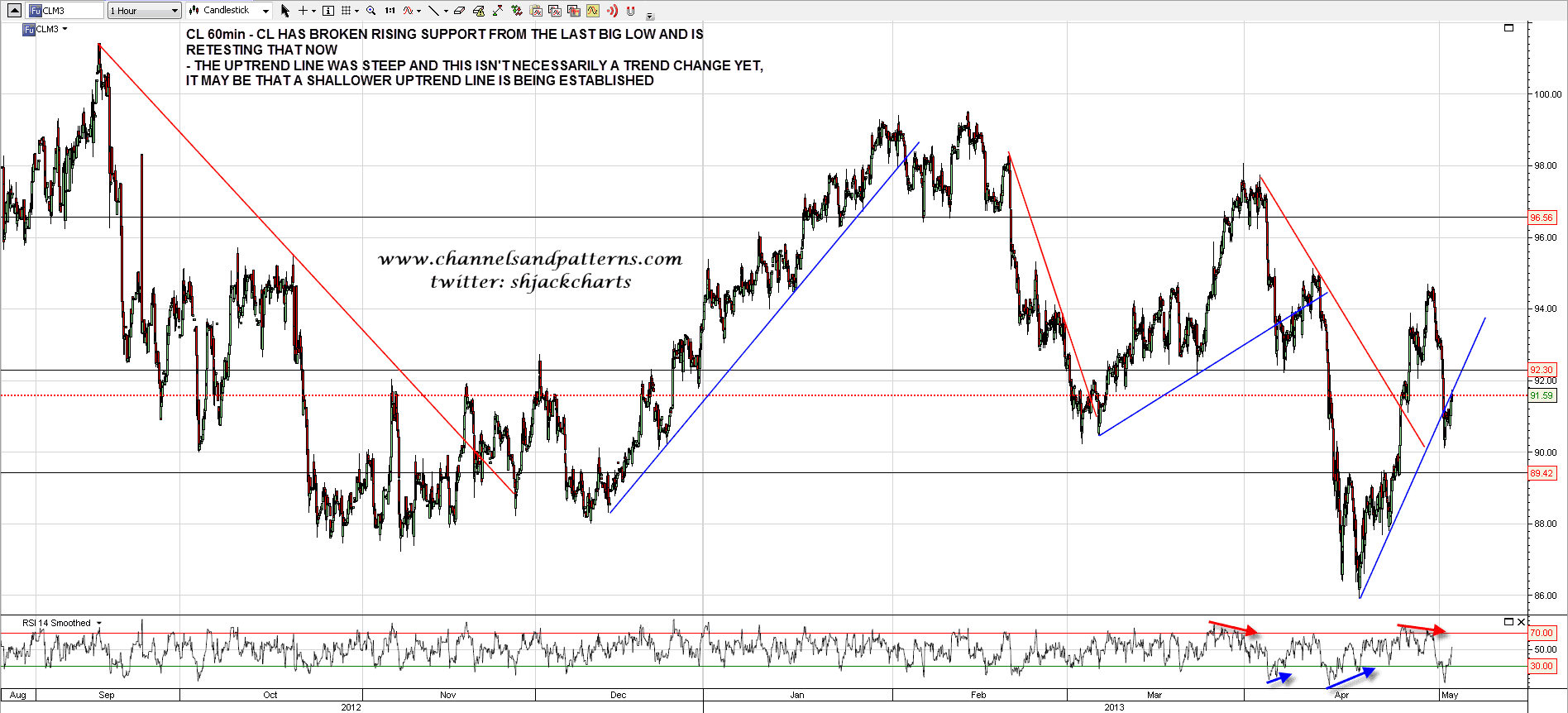
Task: Reset chart to 1:1 scale
Action: click(x=390, y=11)
